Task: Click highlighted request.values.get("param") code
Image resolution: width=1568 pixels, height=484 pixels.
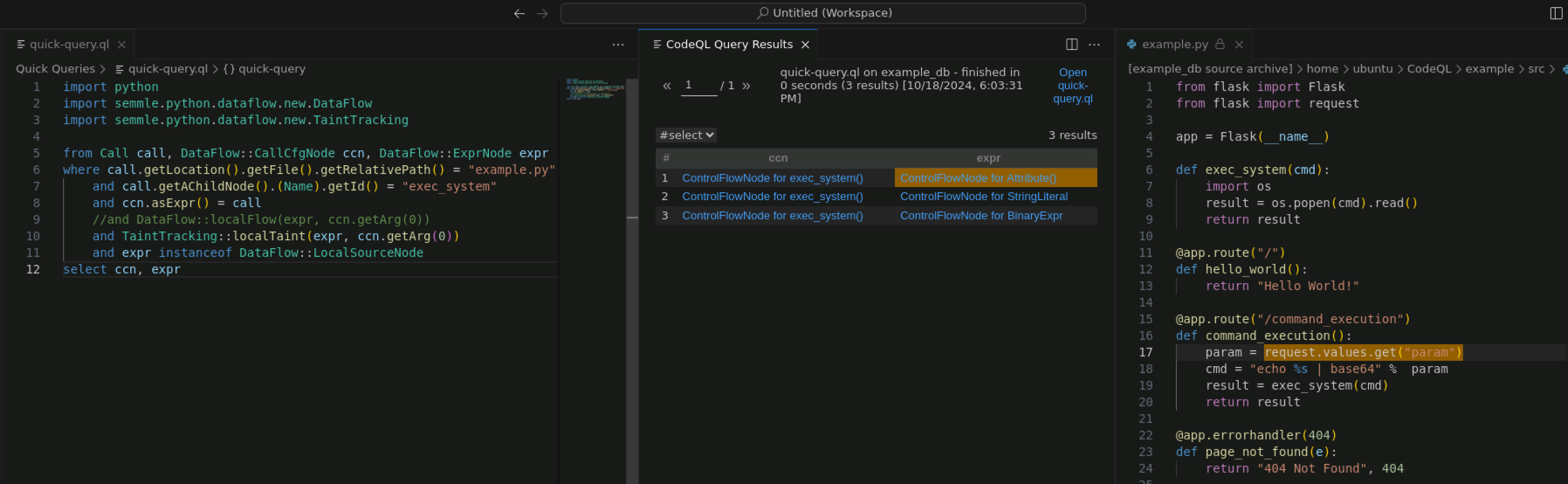Action: (1363, 353)
